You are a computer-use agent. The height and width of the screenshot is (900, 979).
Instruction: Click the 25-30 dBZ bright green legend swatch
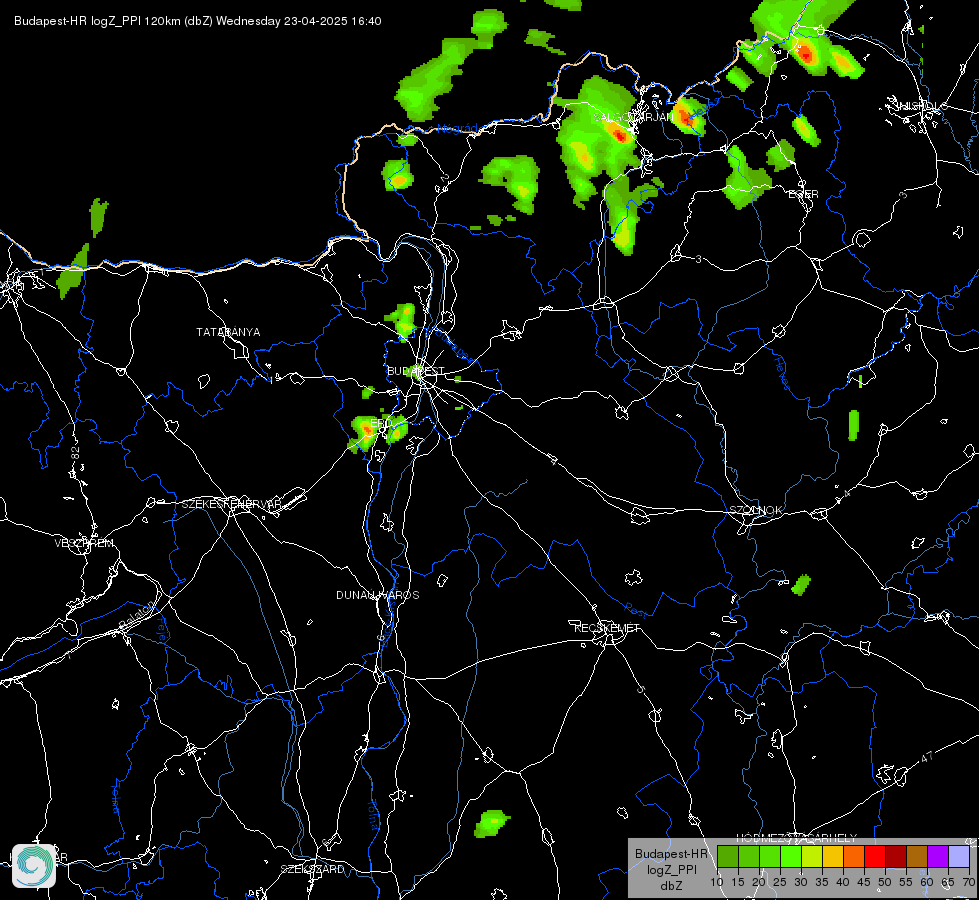[x=791, y=856]
